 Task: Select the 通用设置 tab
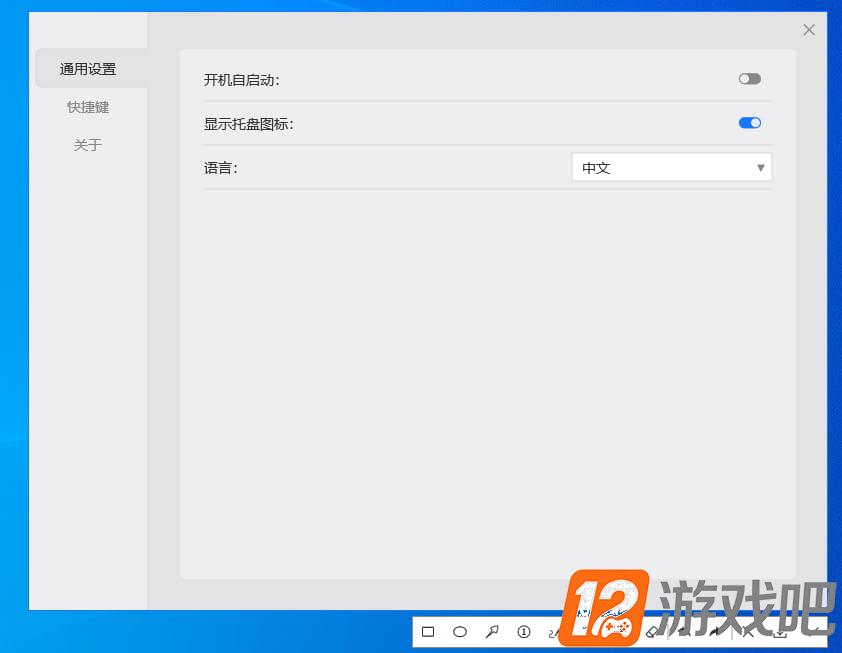pyautogui.click(x=88, y=69)
